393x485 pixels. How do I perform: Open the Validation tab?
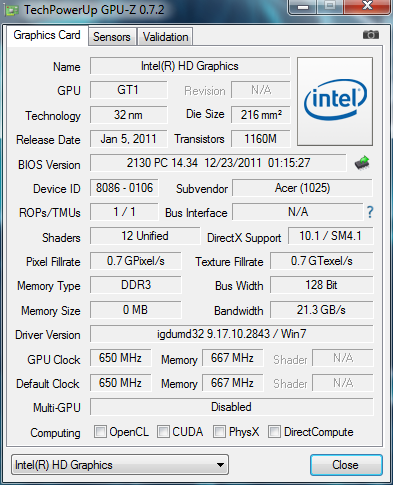tap(165, 37)
